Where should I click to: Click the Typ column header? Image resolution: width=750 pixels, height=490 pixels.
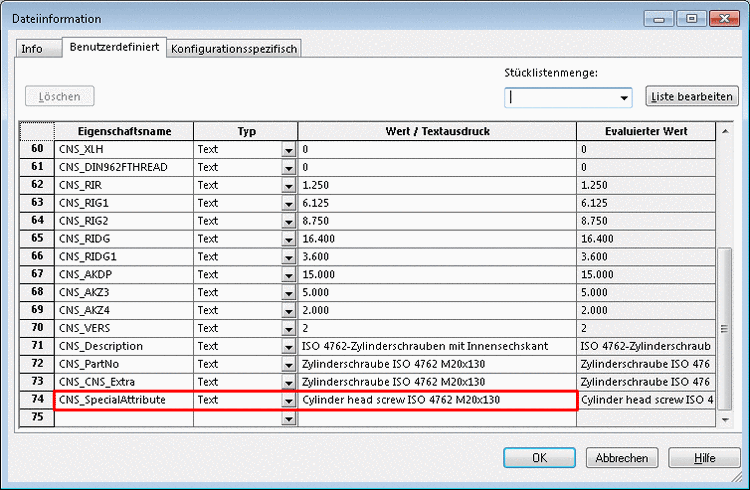click(x=246, y=131)
